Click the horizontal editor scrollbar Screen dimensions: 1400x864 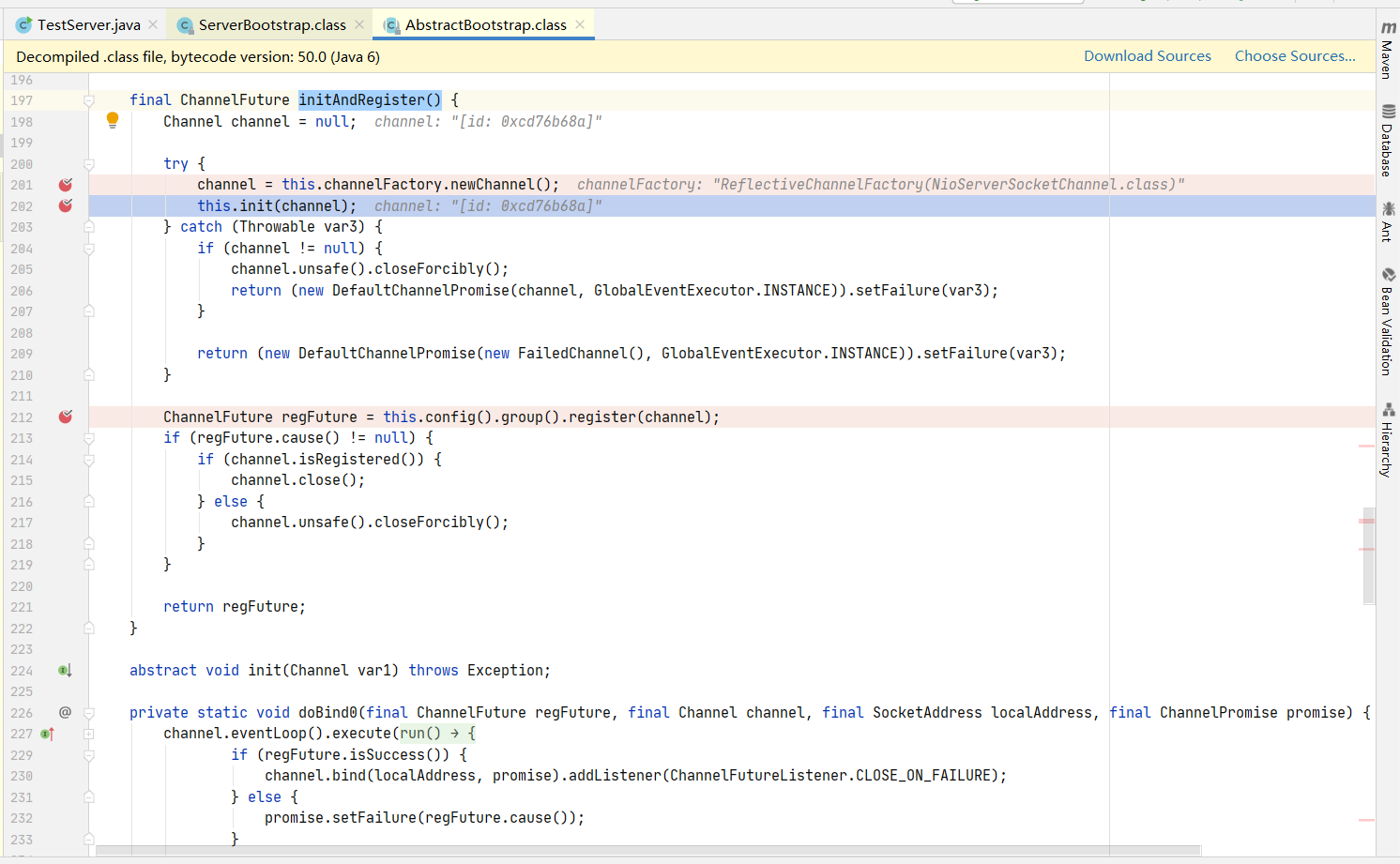click(x=647, y=851)
